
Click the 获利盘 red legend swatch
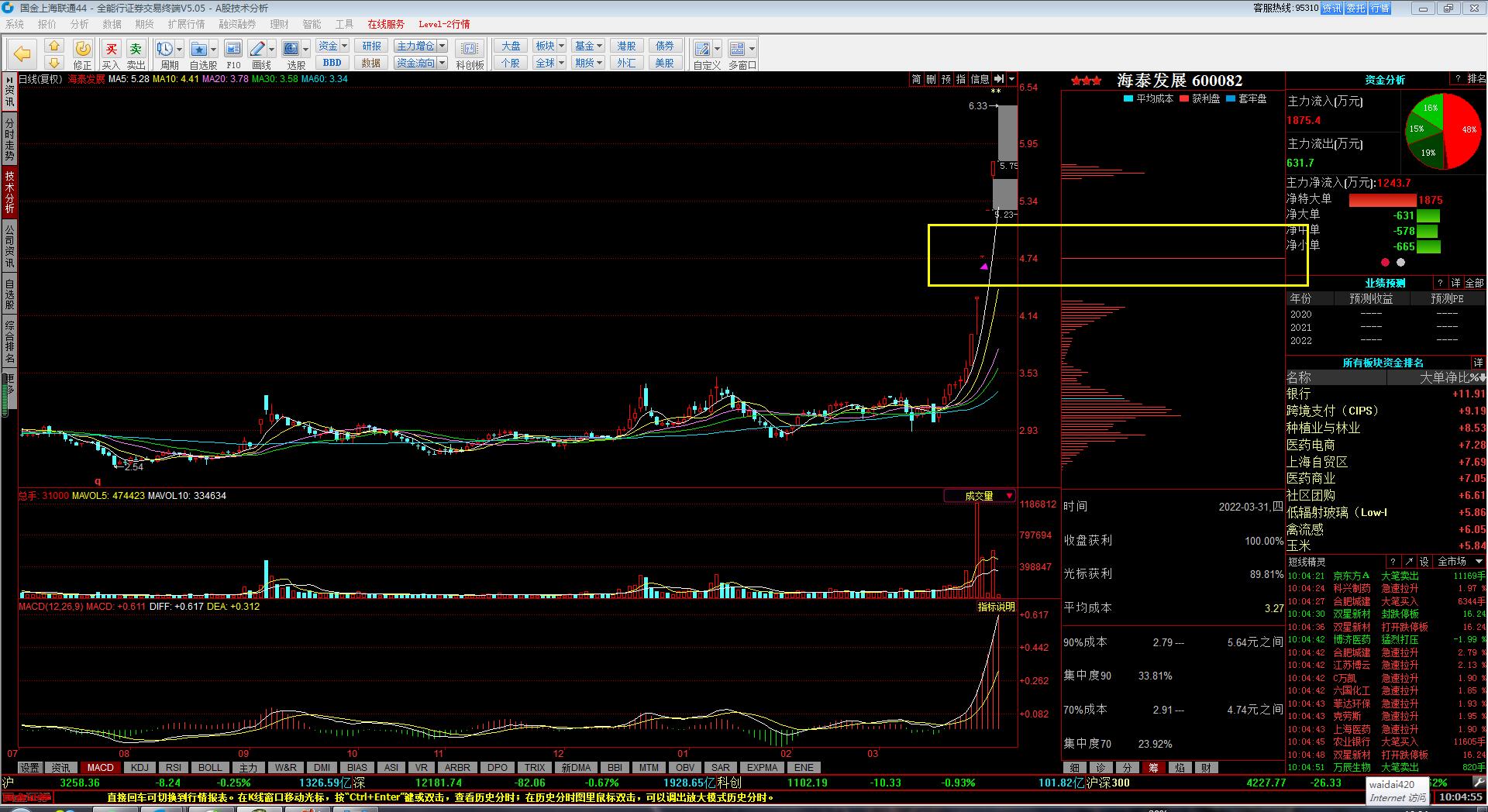(x=1184, y=98)
